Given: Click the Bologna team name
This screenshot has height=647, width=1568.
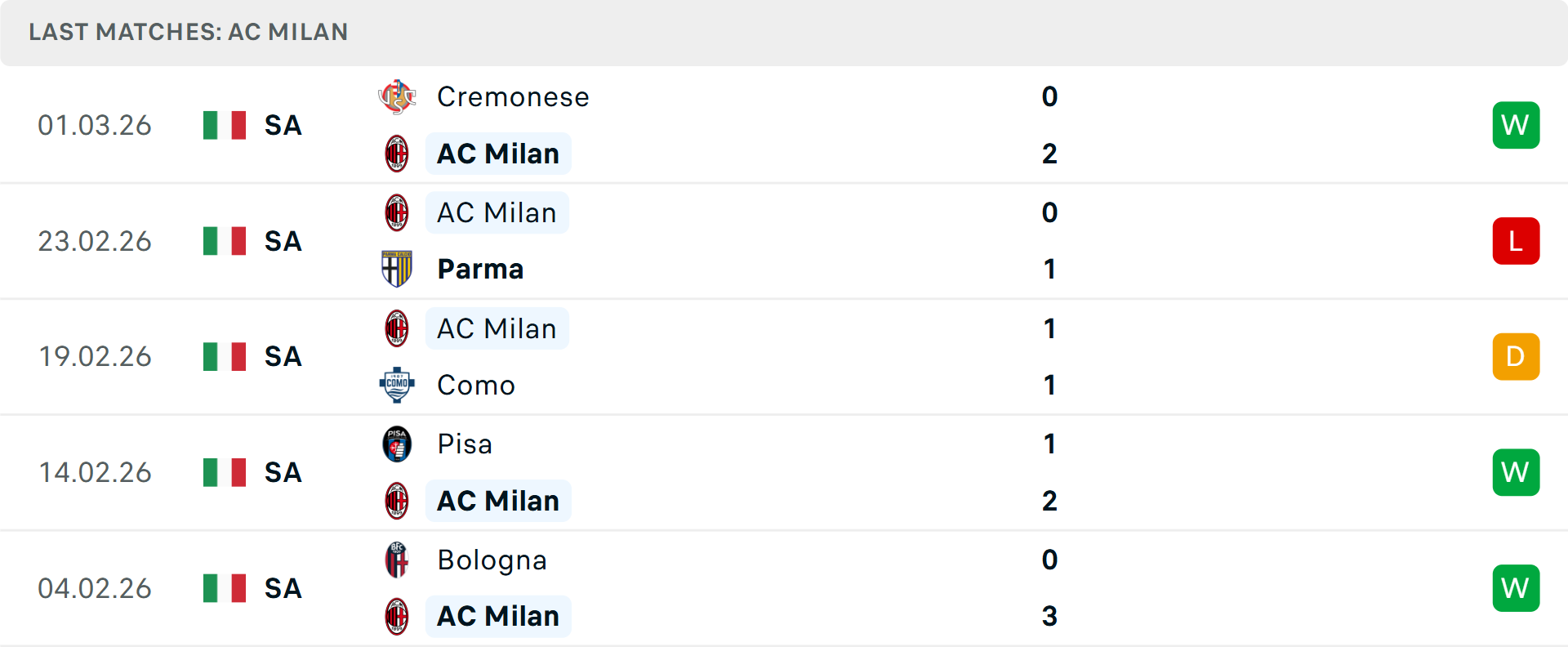Looking at the screenshot, I should [x=492, y=559].
